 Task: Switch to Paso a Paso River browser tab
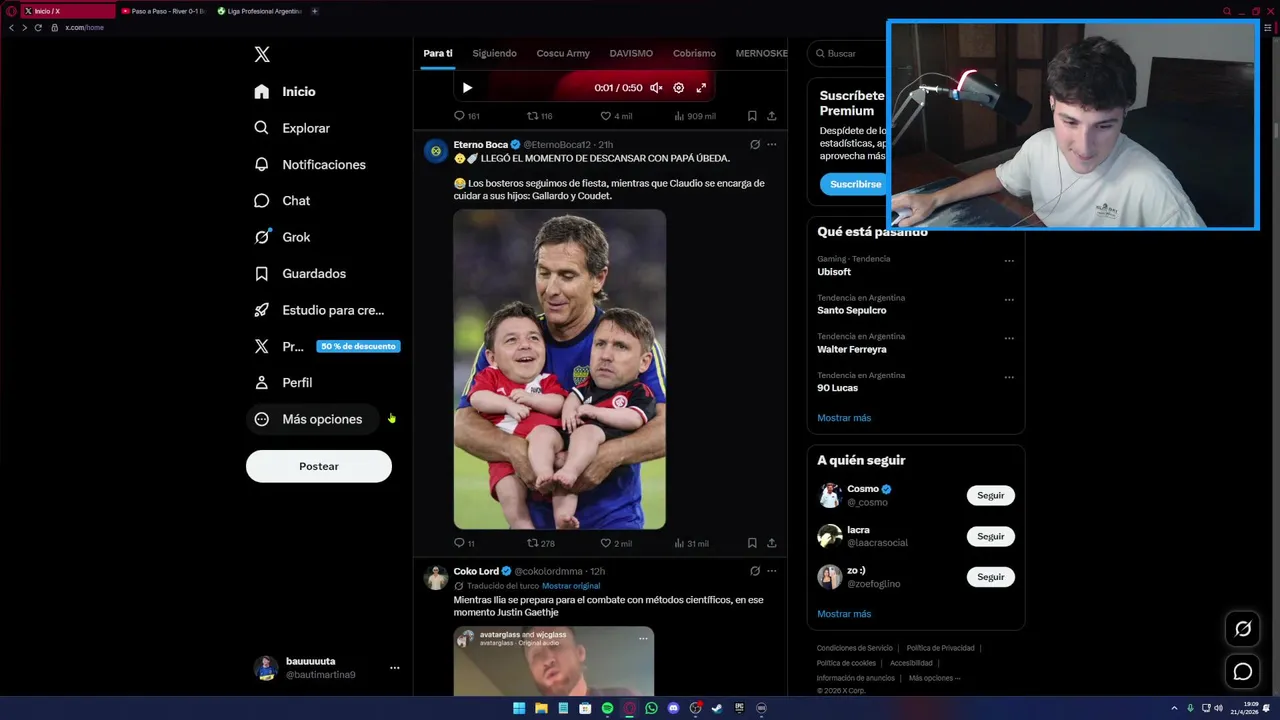[x=163, y=11]
